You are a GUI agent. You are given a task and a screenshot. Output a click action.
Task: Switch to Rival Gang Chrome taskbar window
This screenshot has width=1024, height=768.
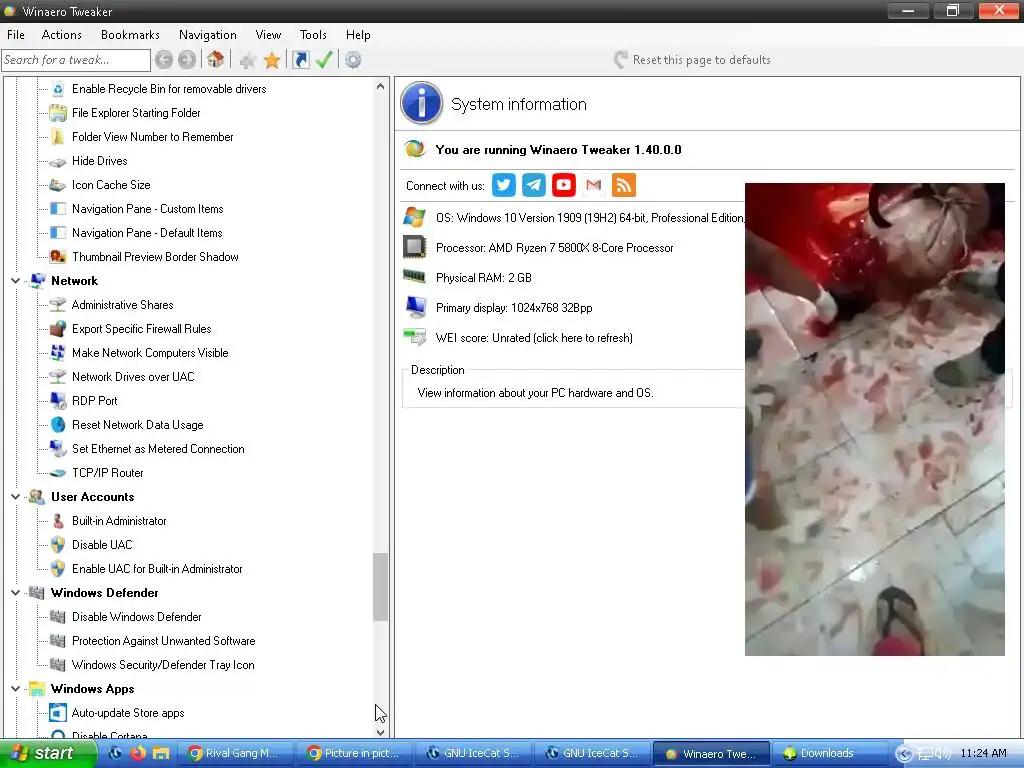(236, 754)
